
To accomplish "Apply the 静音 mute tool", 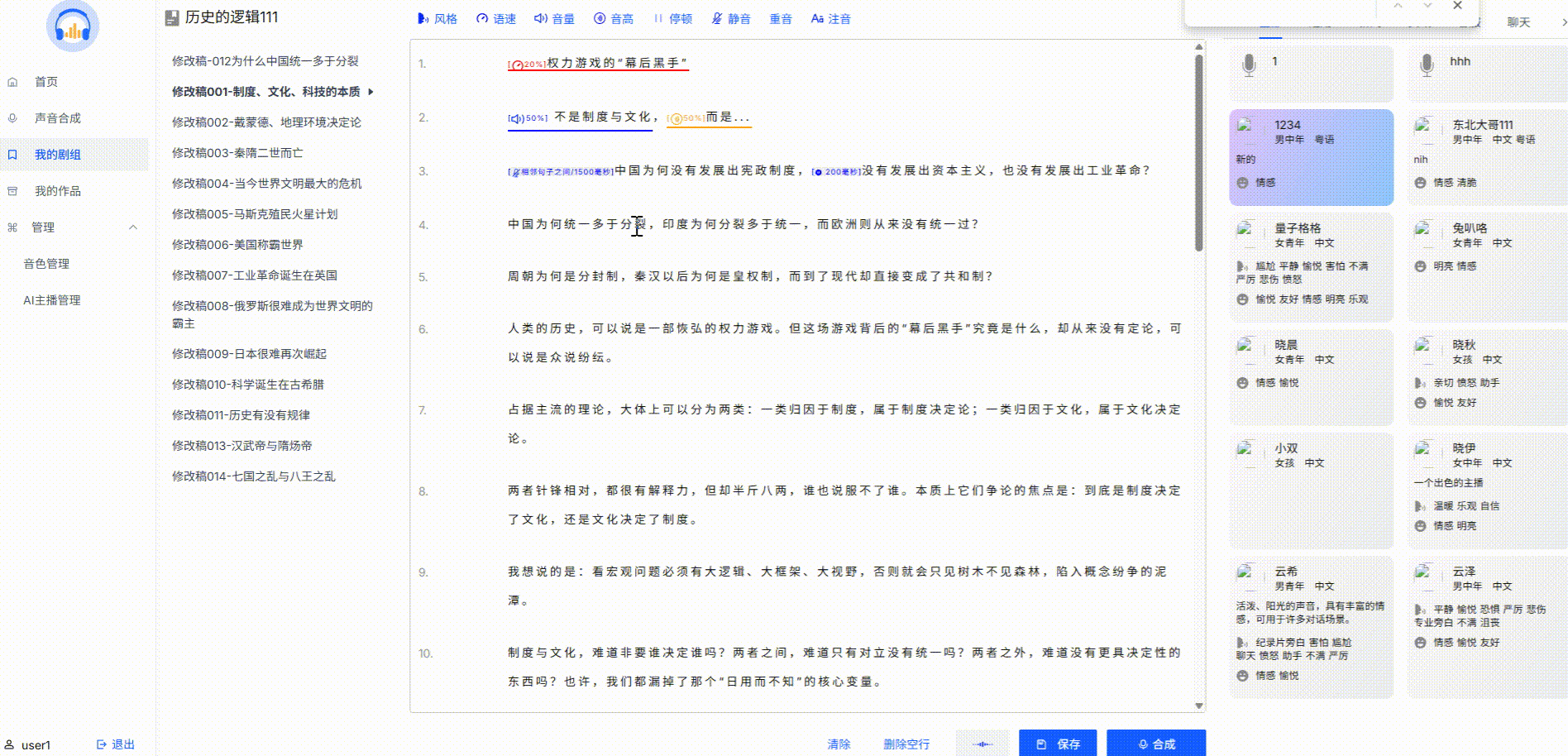I will (731, 18).
